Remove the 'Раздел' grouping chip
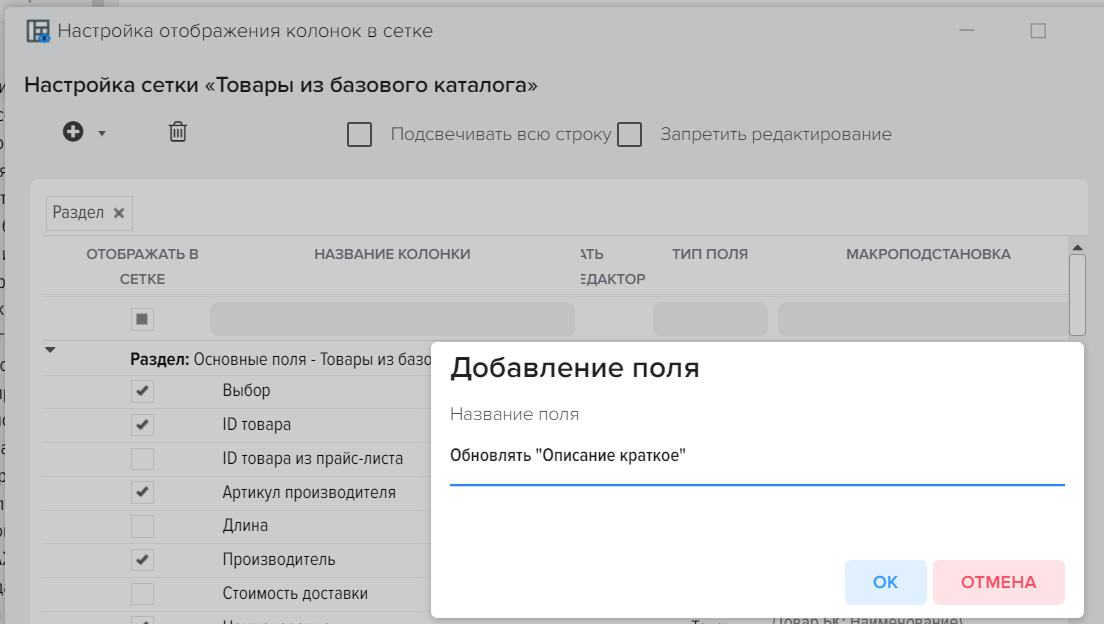The height and width of the screenshot is (624, 1104). pyautogui.click(x=119, y=213)
